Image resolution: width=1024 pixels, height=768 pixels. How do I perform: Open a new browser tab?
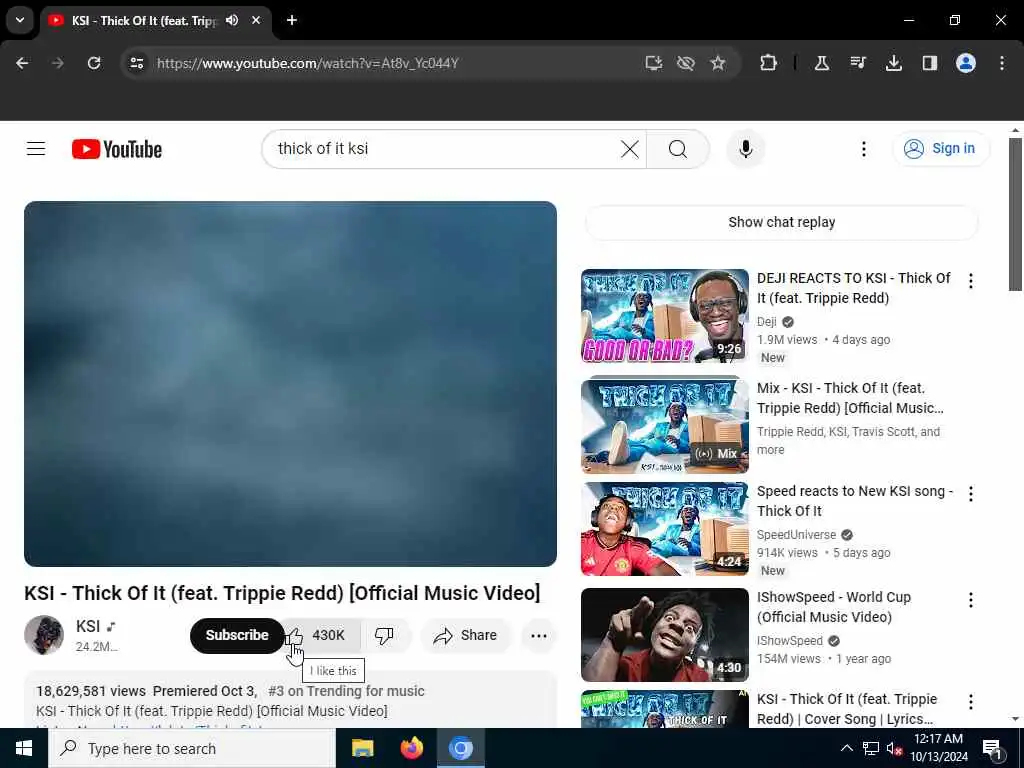click(292, 20)
